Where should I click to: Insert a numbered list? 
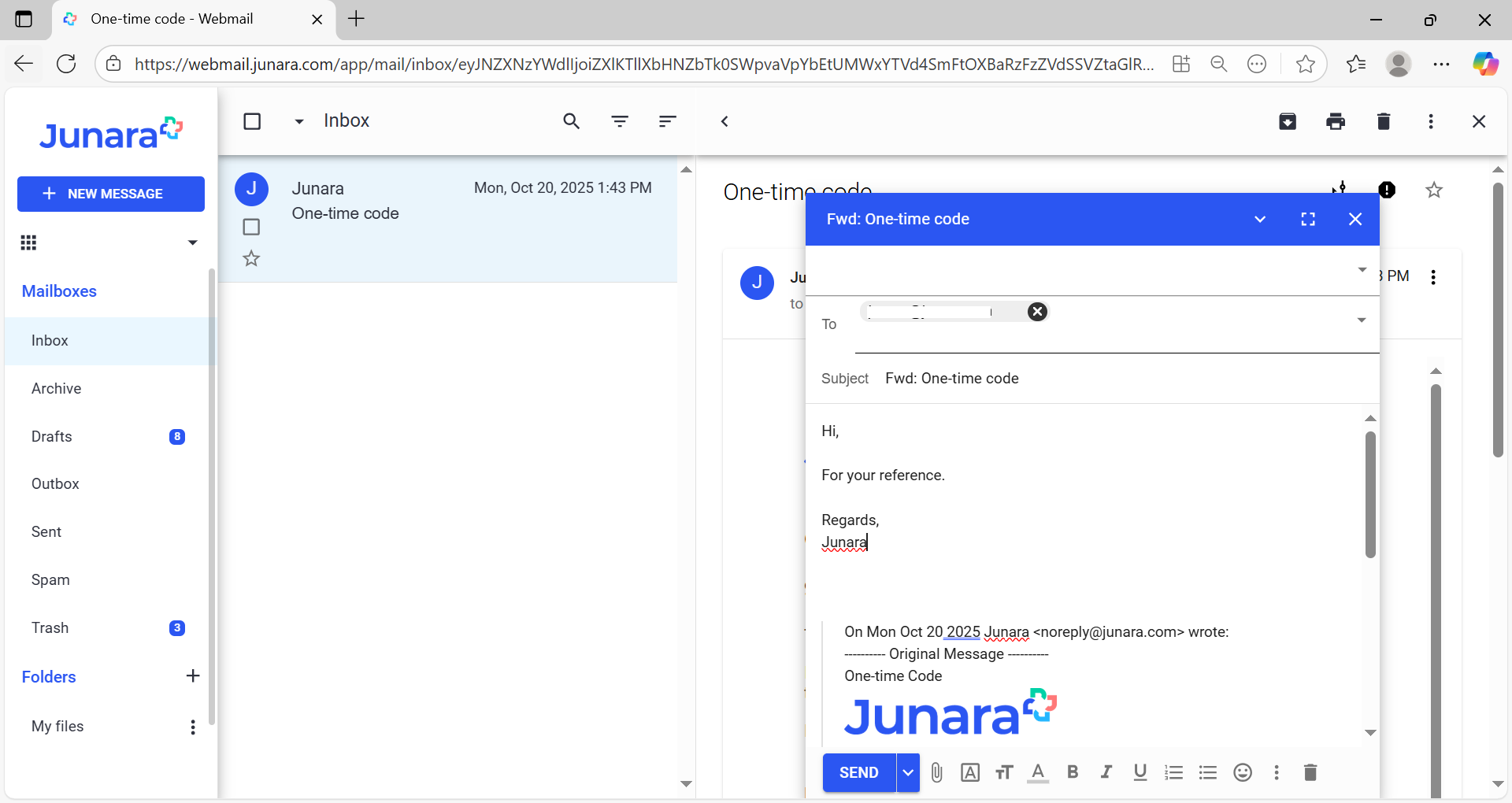click(1174, 773)
